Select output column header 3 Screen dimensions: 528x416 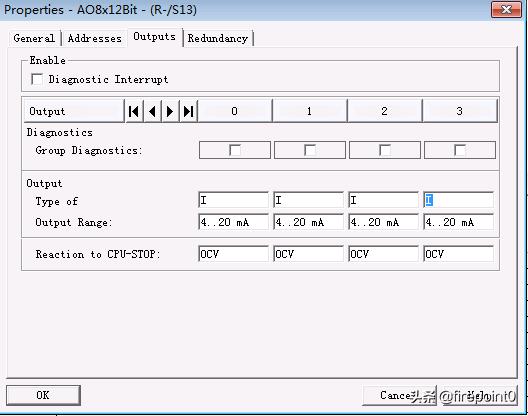click(460, 111)
